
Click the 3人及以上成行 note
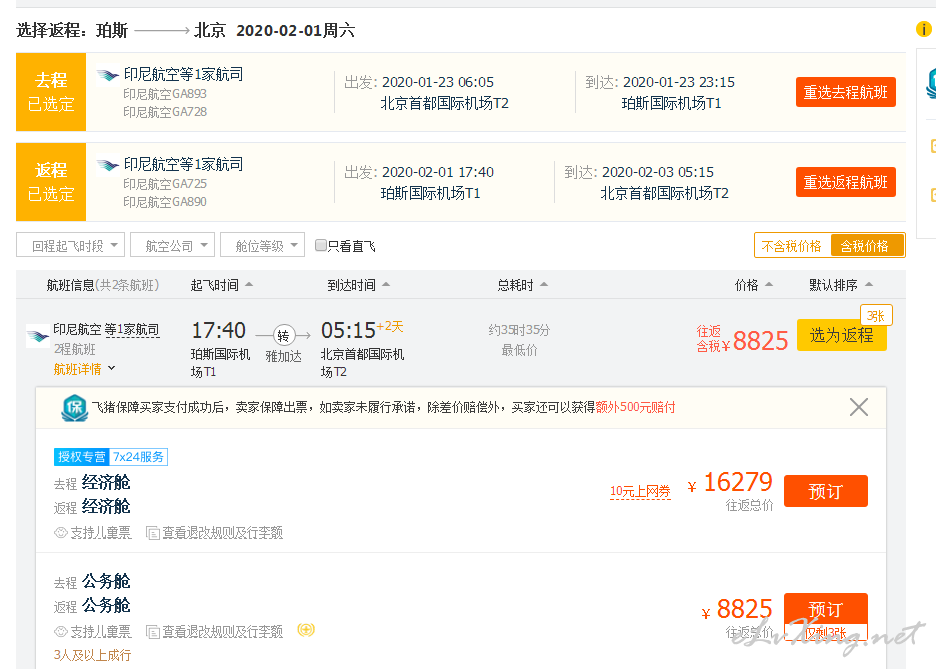(93, 655)
